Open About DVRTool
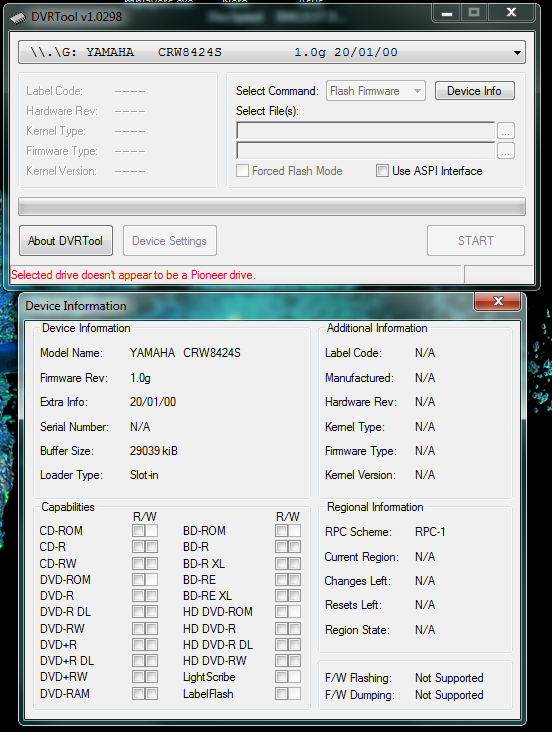This screenshot has height=732, width=552. 66,241
